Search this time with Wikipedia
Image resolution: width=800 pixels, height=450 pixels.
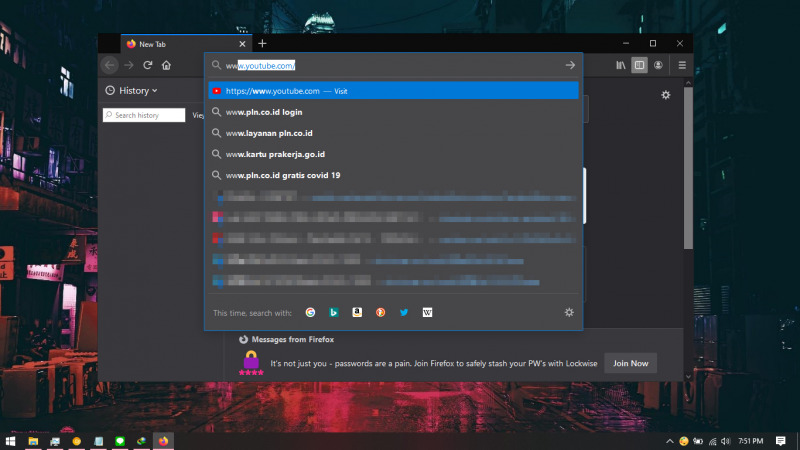(428, 312)
